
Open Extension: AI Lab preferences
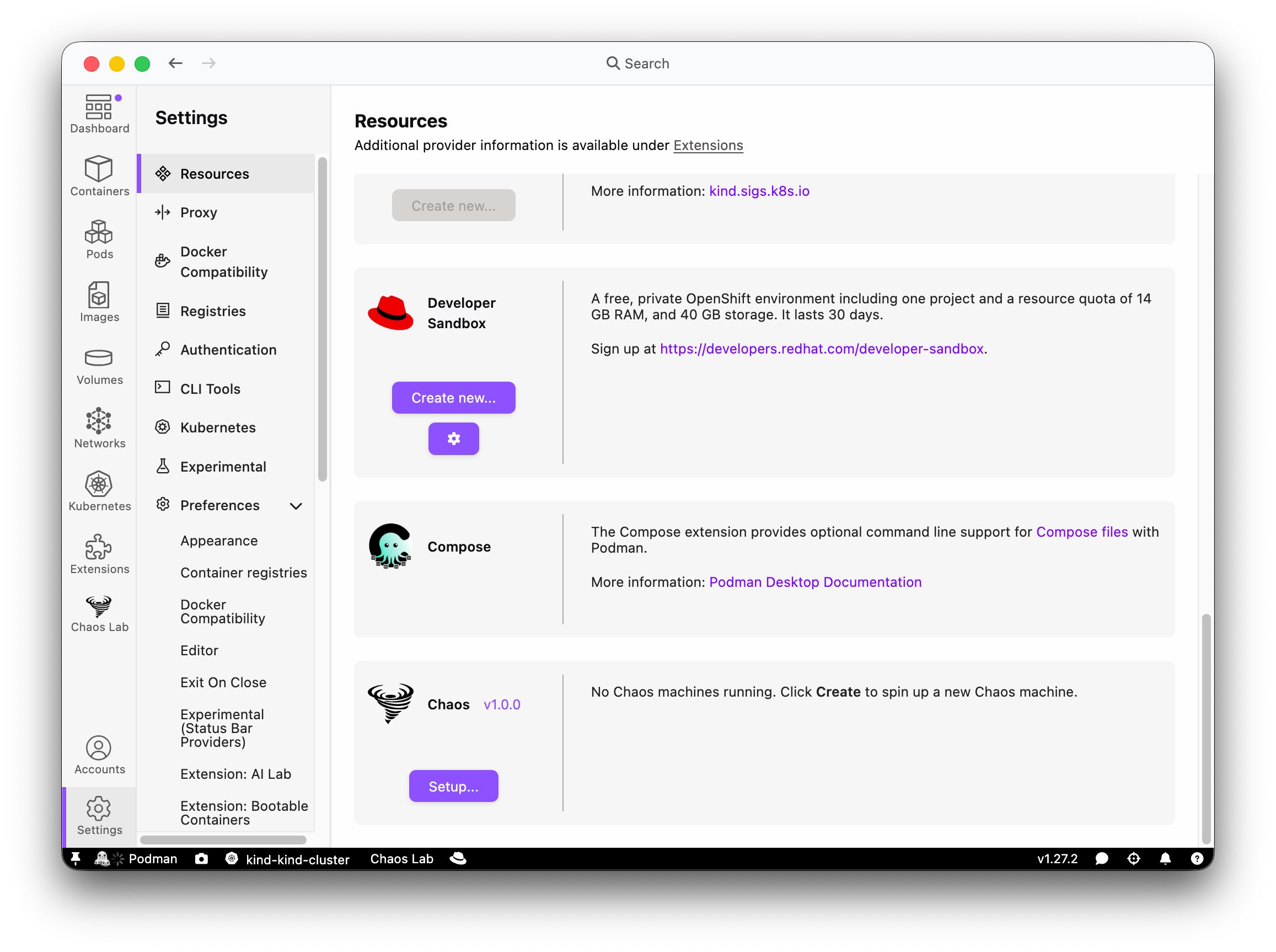(235, 774)
